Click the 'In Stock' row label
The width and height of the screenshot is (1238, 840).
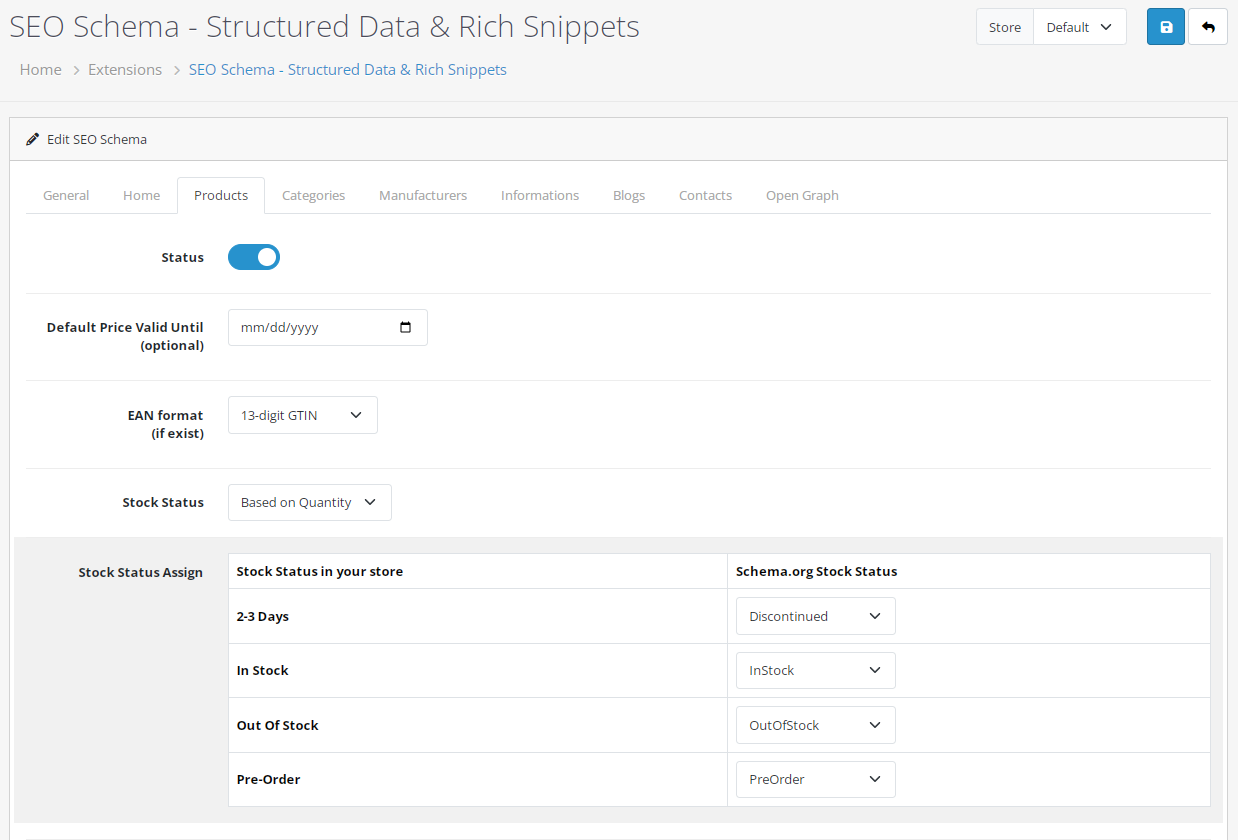click(263, 670)
